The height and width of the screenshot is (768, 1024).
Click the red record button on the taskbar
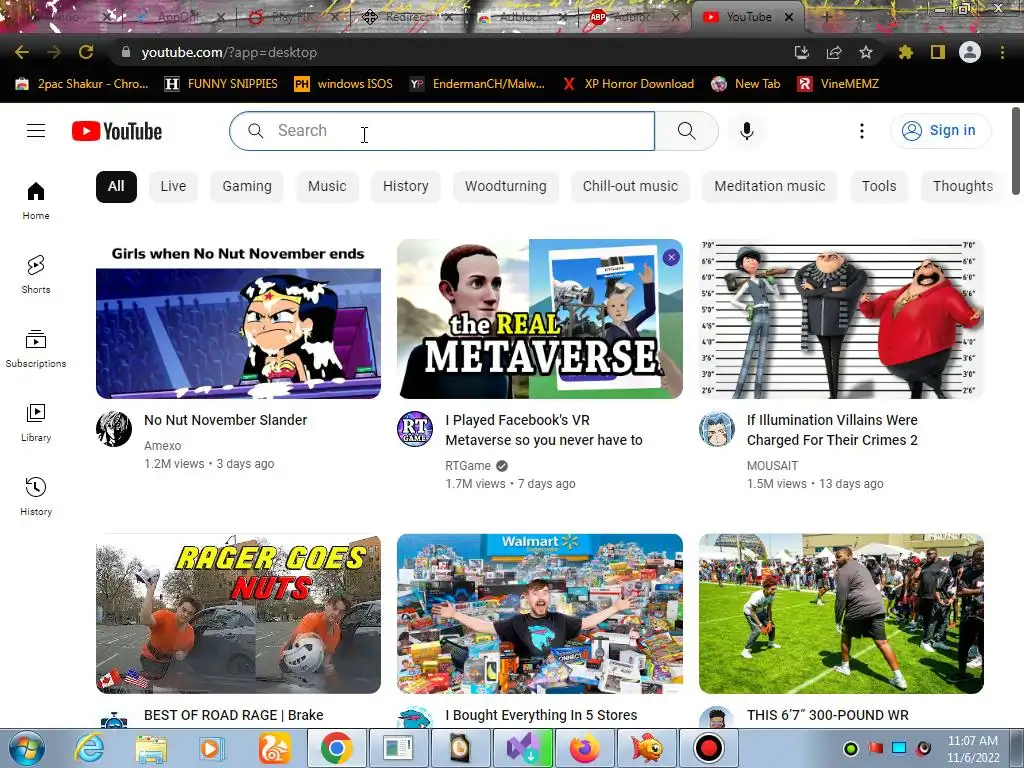[x=709, y=748]
